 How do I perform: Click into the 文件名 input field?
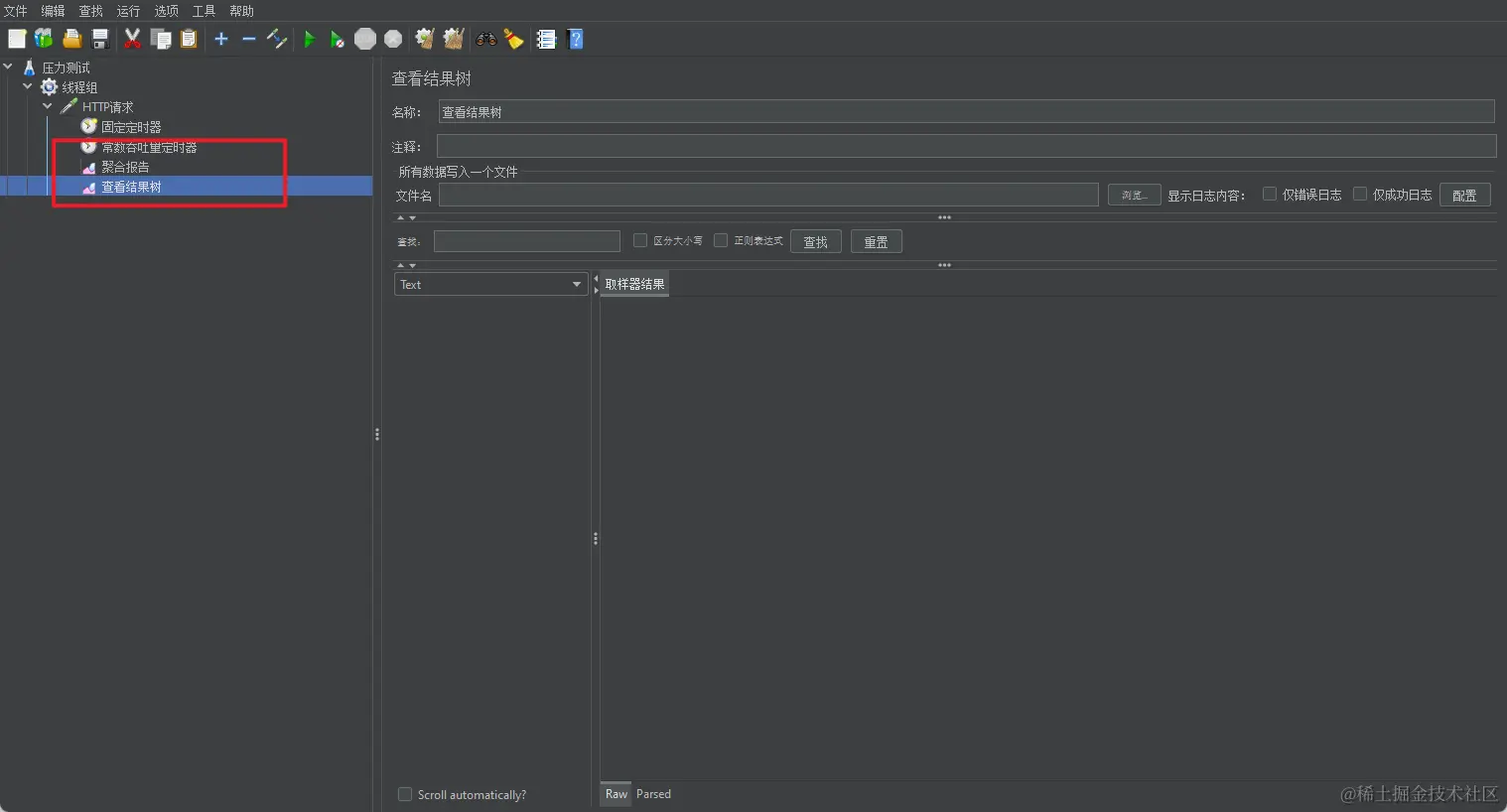(x=768, y=195)
